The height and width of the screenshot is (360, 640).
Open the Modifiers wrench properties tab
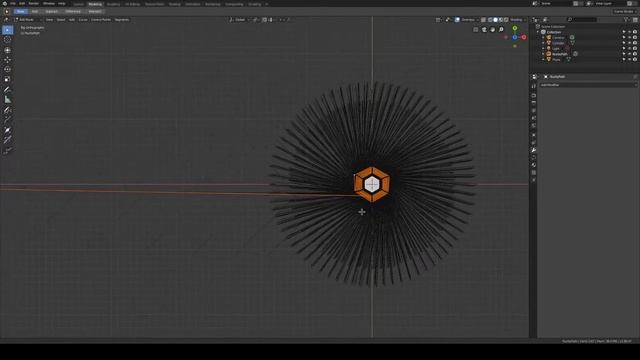(x=534, y=150)
